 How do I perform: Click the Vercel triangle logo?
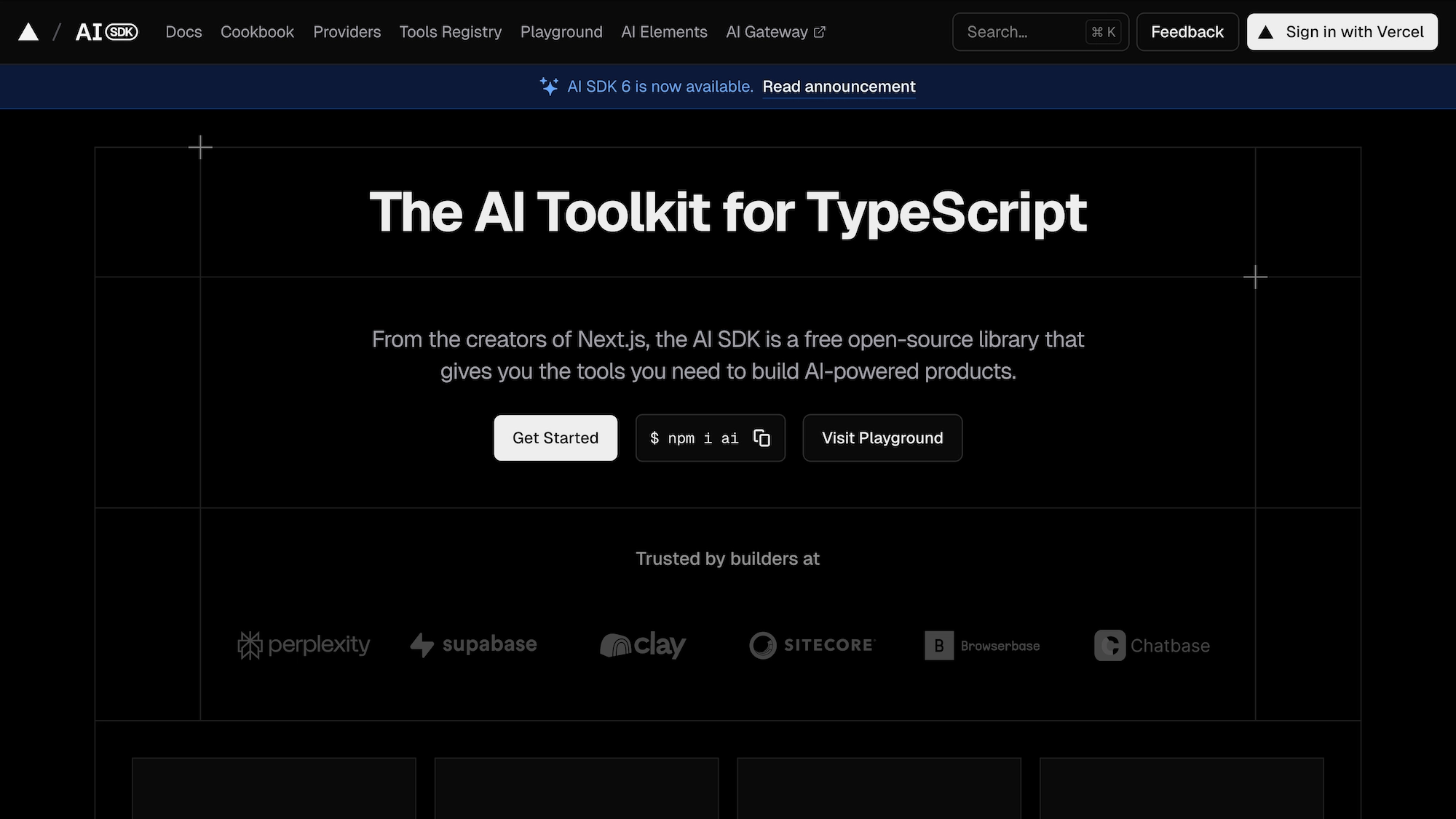28,31
